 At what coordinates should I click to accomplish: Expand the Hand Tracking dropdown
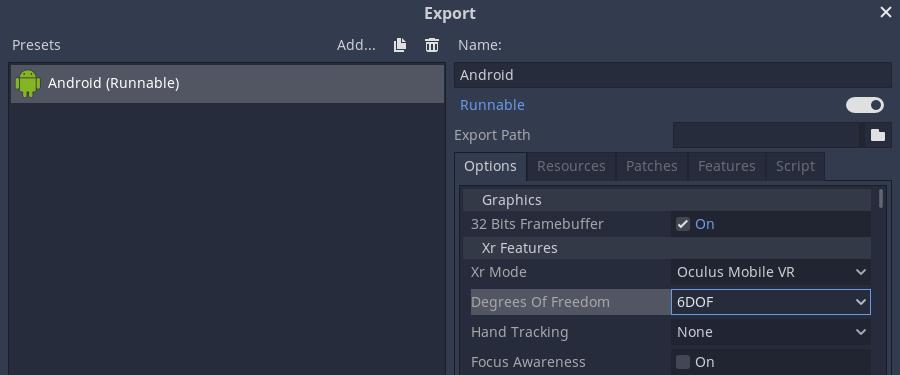tap(771, 332)
